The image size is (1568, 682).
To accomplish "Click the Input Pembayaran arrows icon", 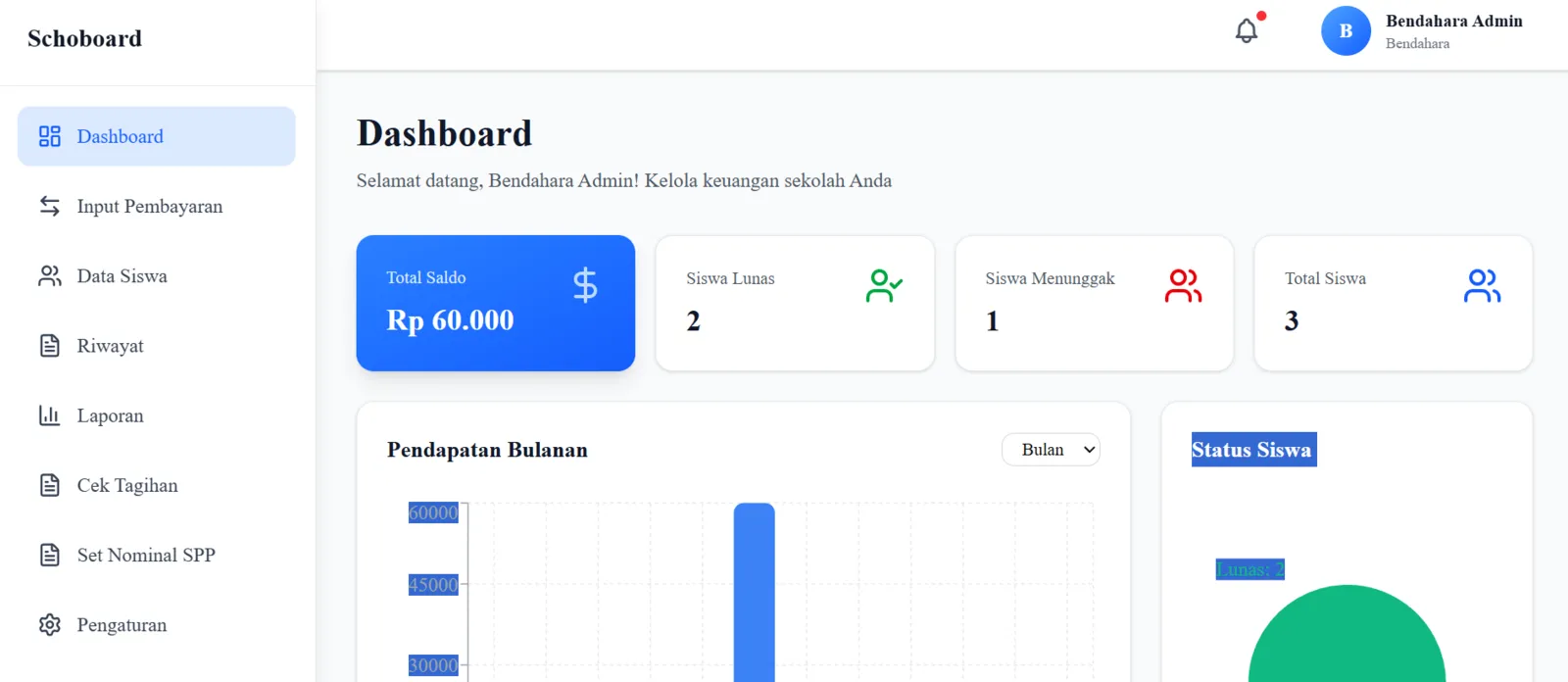I will (x=50, y=206).
